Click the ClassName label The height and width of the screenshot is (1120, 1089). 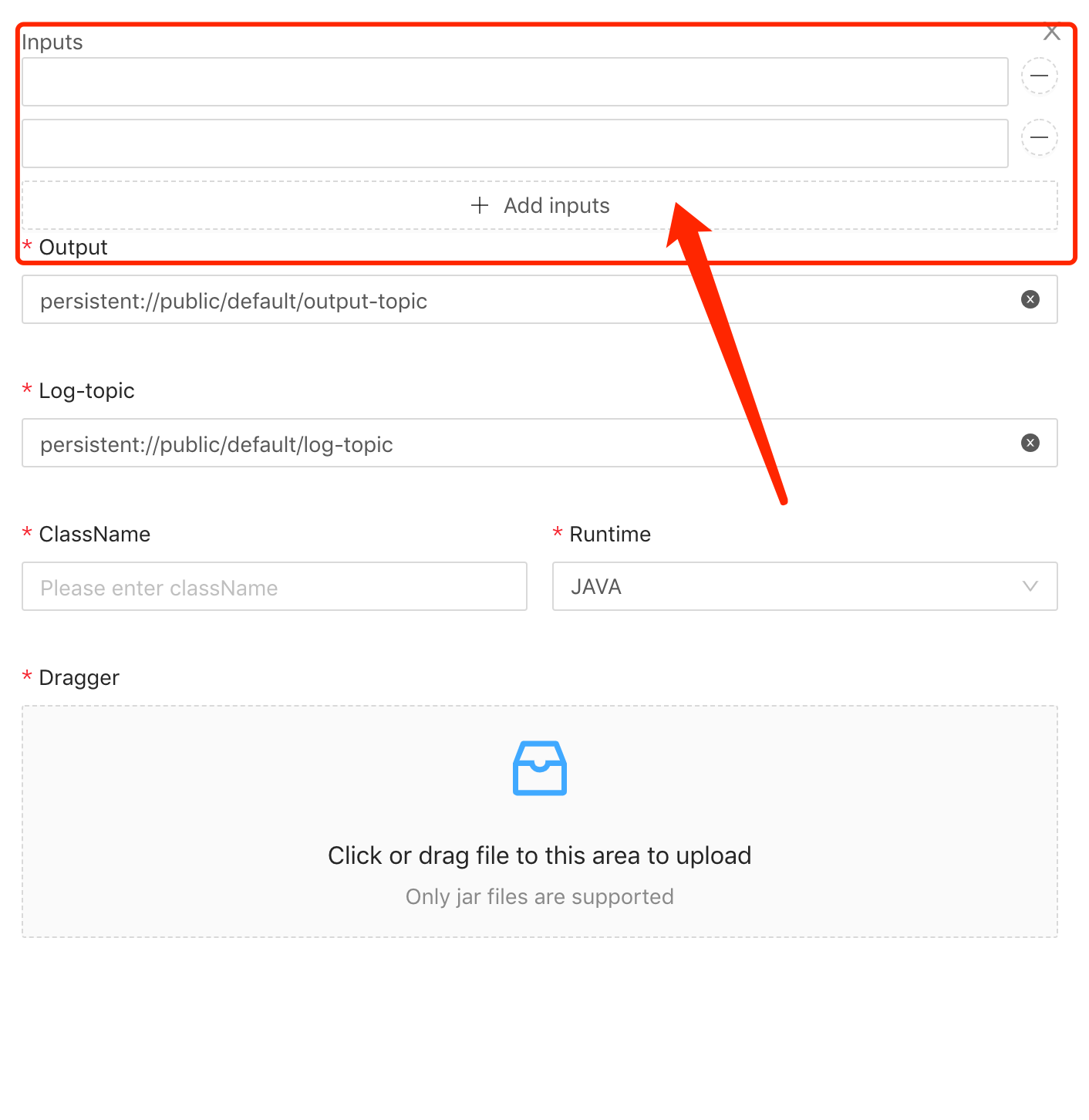(x=95, y=534)
